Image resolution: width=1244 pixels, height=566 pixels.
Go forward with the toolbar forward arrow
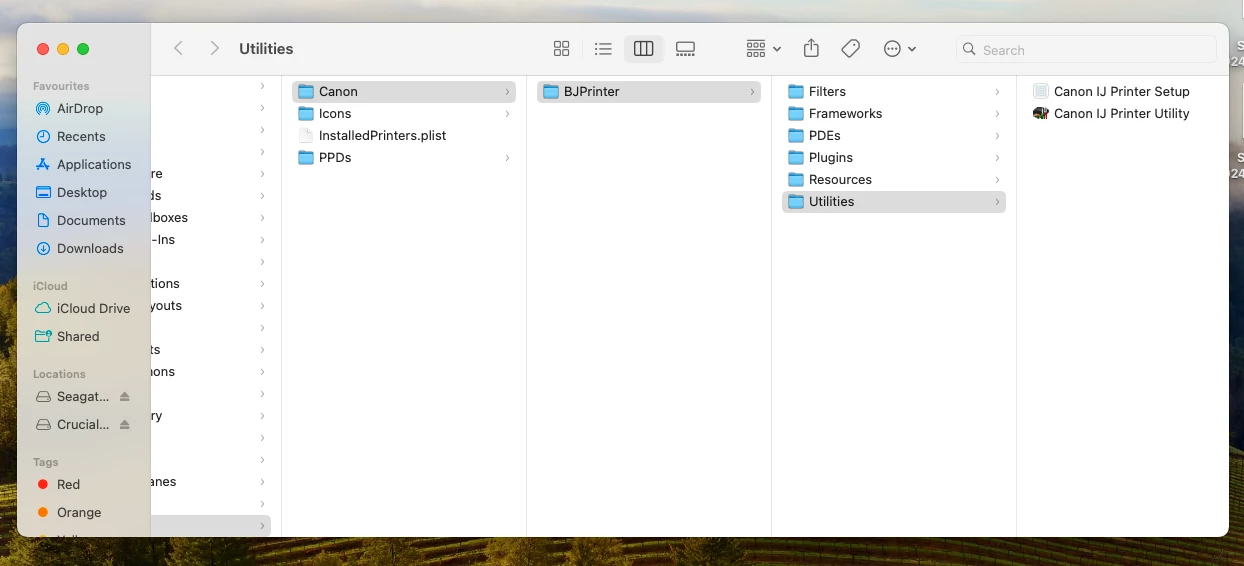214,48
